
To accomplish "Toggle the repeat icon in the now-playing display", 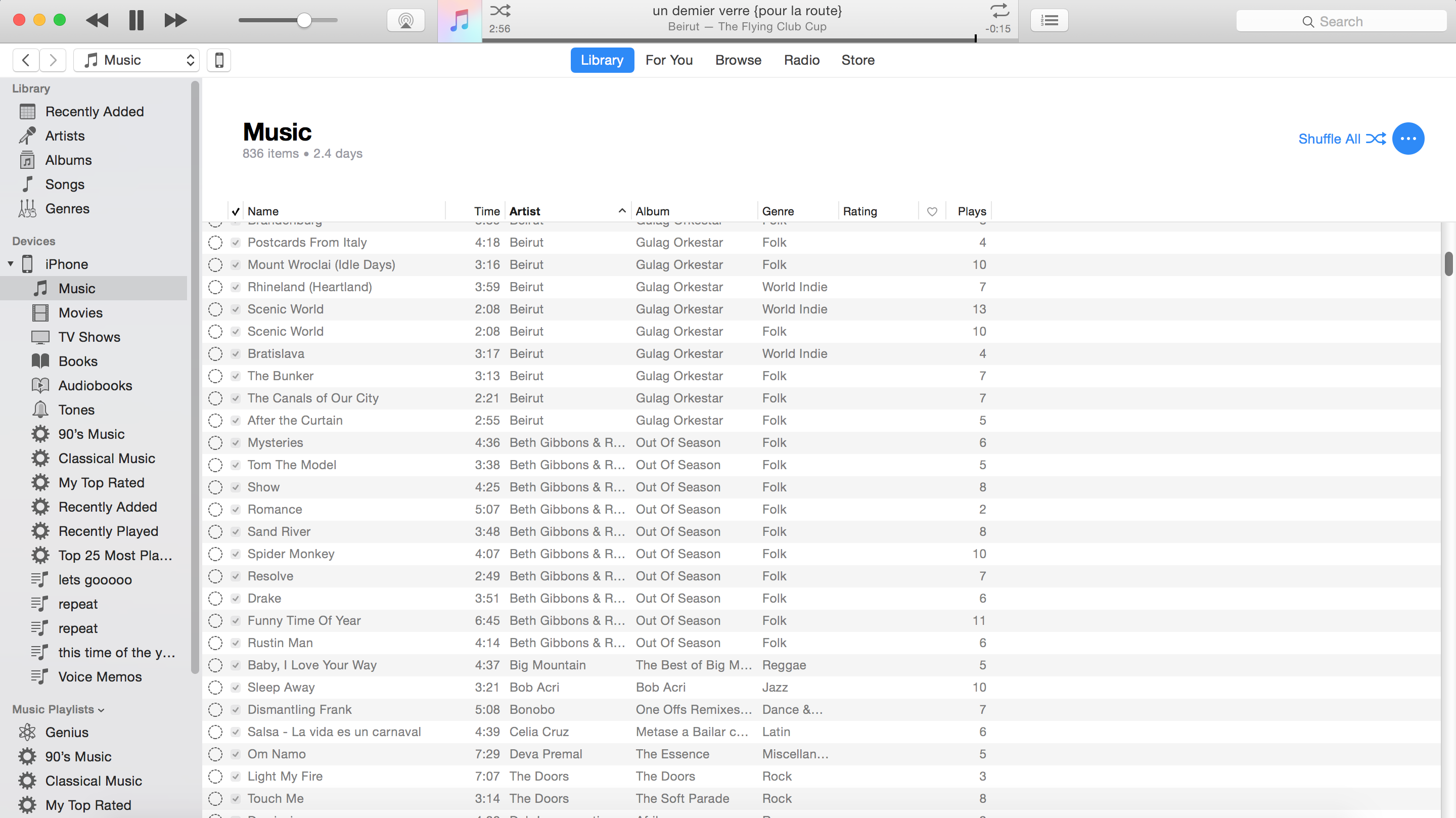I will (999, 11).
